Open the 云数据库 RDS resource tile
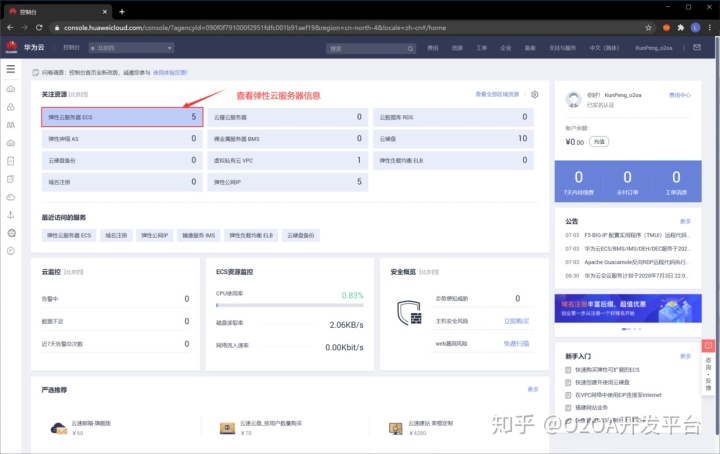This screenshot has height=454, width=720. point(453,117)
